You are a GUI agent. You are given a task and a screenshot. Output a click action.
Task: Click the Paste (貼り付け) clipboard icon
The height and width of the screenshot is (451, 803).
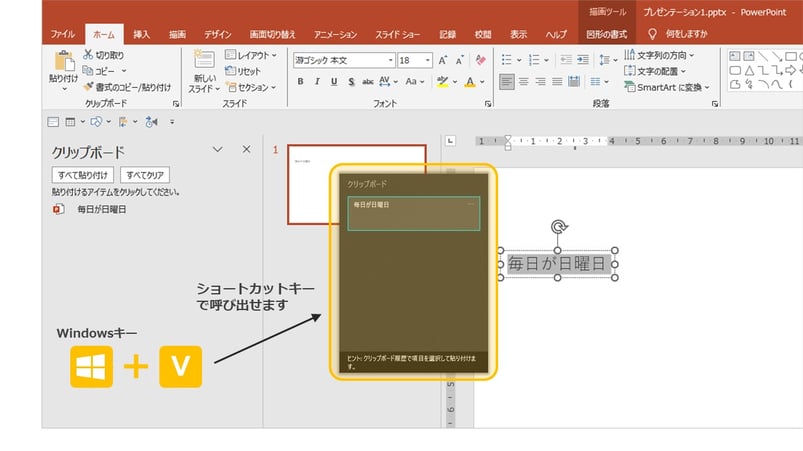[x=64, y=61]
